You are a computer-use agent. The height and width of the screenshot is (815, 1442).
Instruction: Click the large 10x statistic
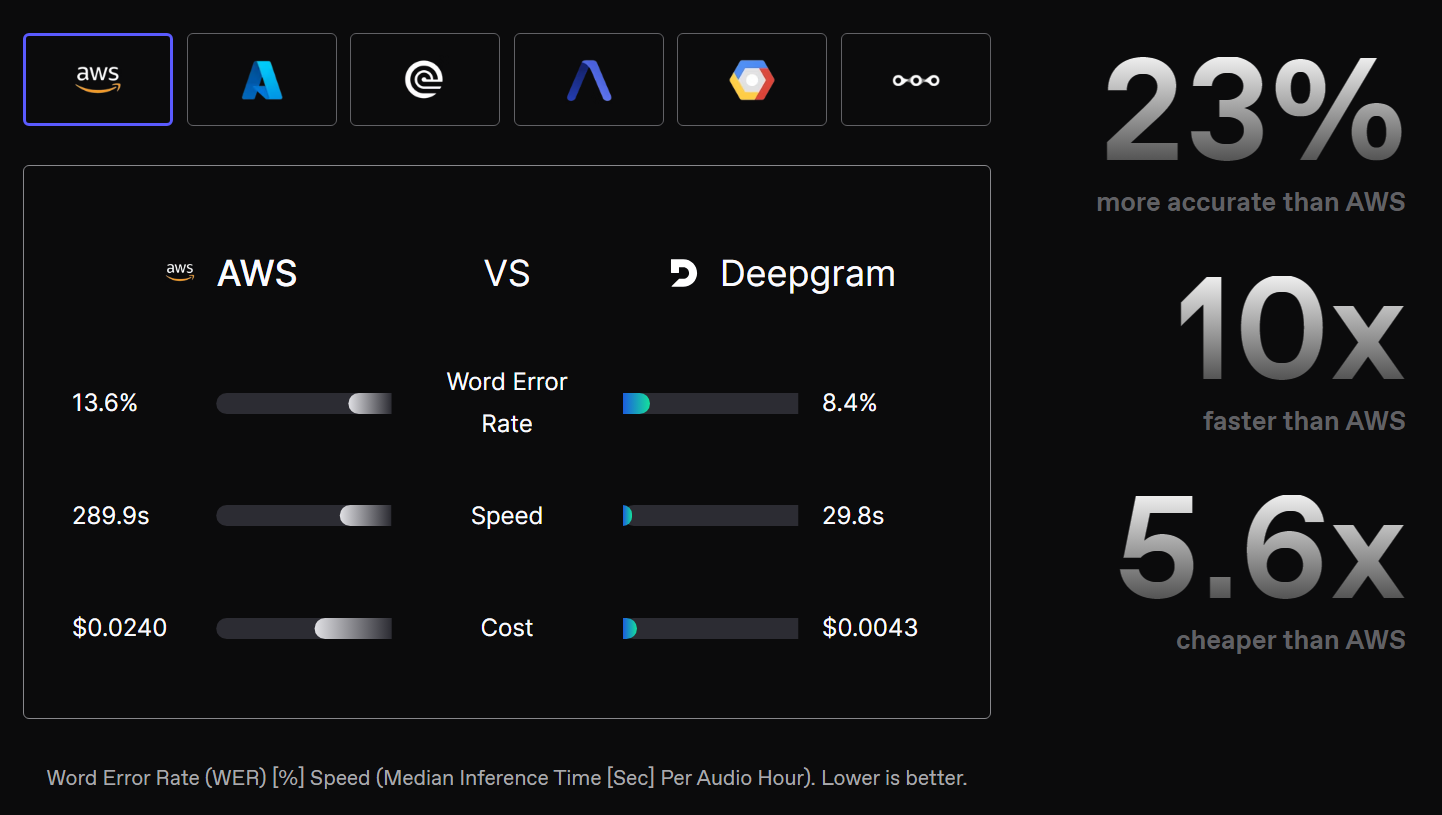tap(1290, 330)
